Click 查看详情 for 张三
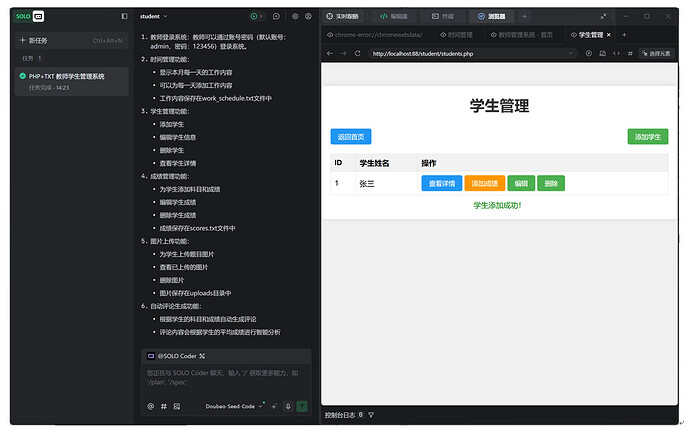This screenshot has height=438, width=690. click(x=441, y=183)
